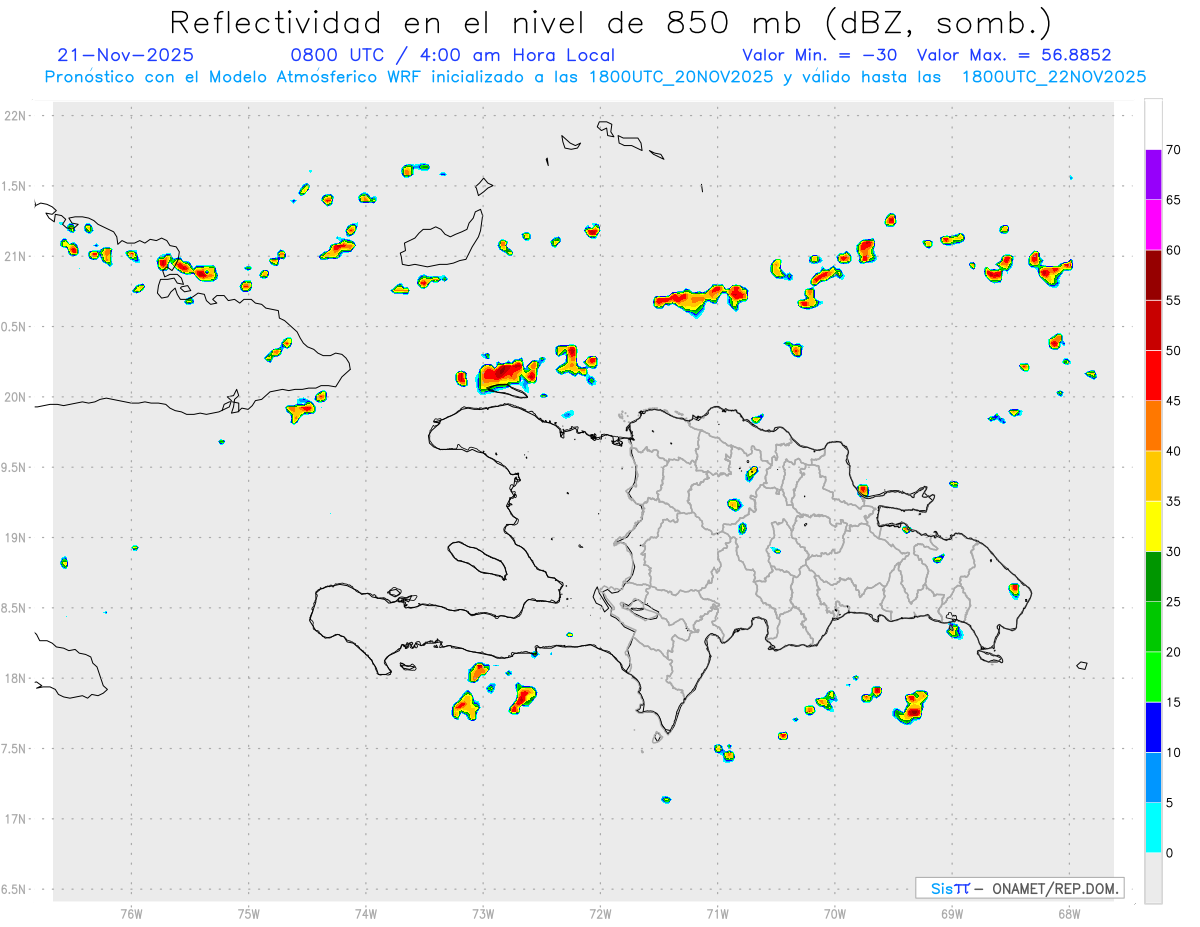Select the 72W longitude axis label
The height and width of the screenshot is (927, 1200).
coord(600,914)
